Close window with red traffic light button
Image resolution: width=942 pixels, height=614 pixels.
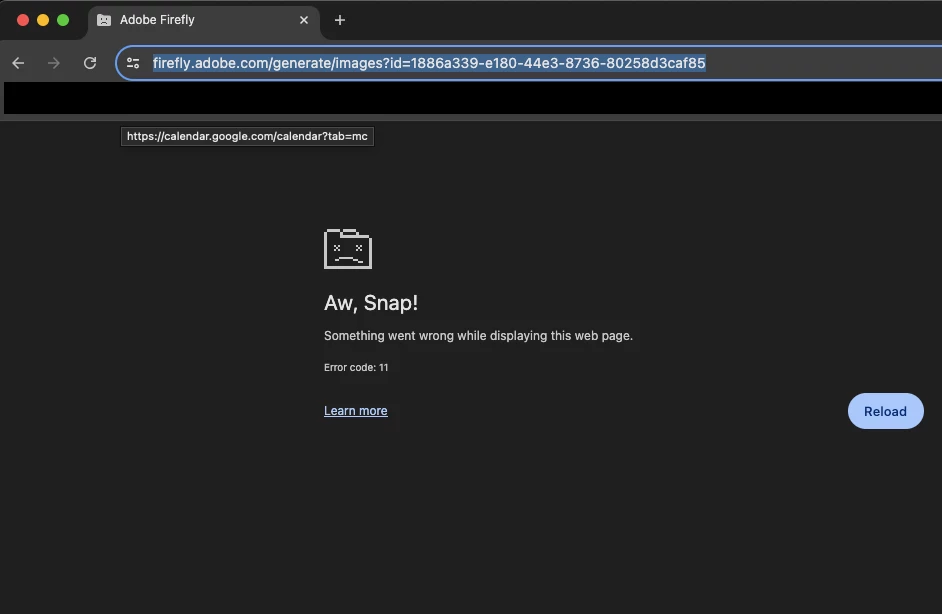[23, 20]
